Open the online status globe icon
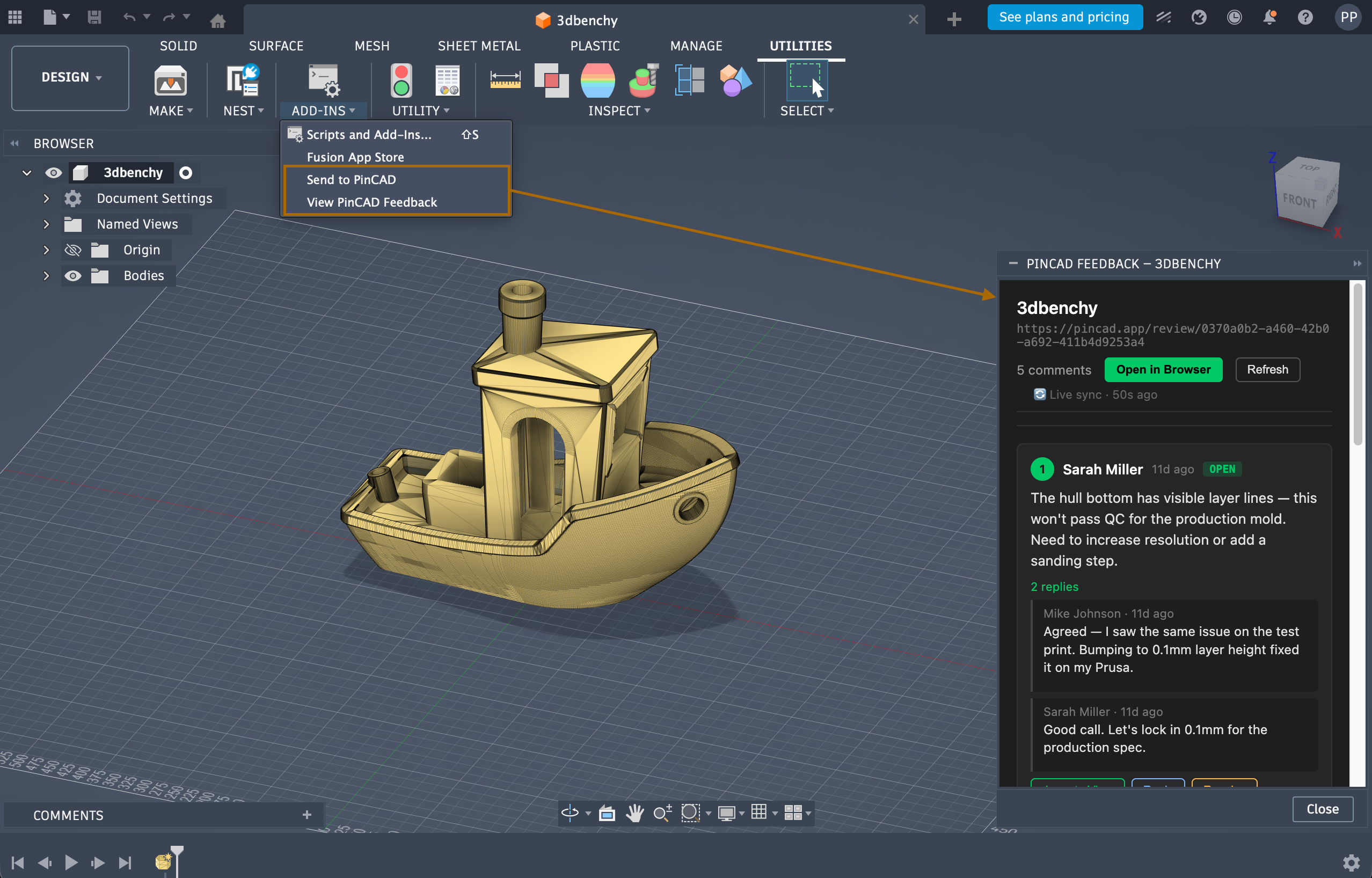 (x=1199, y=17)
